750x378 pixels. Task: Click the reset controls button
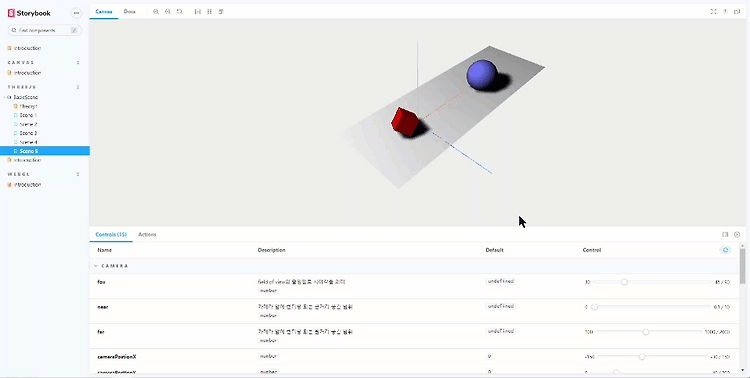tap(726, 250)
